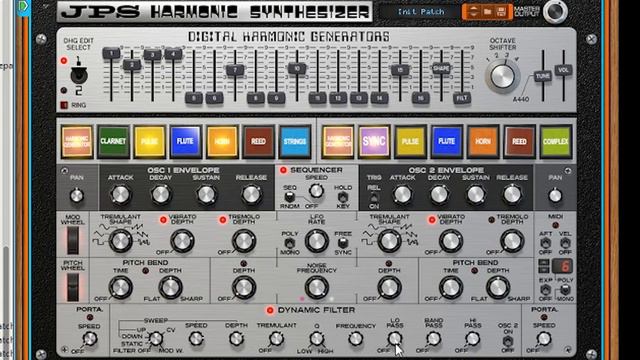Flip the MIDI AFT switch
The width and height of the screenshot is (640, 360).
coord(545,243)
